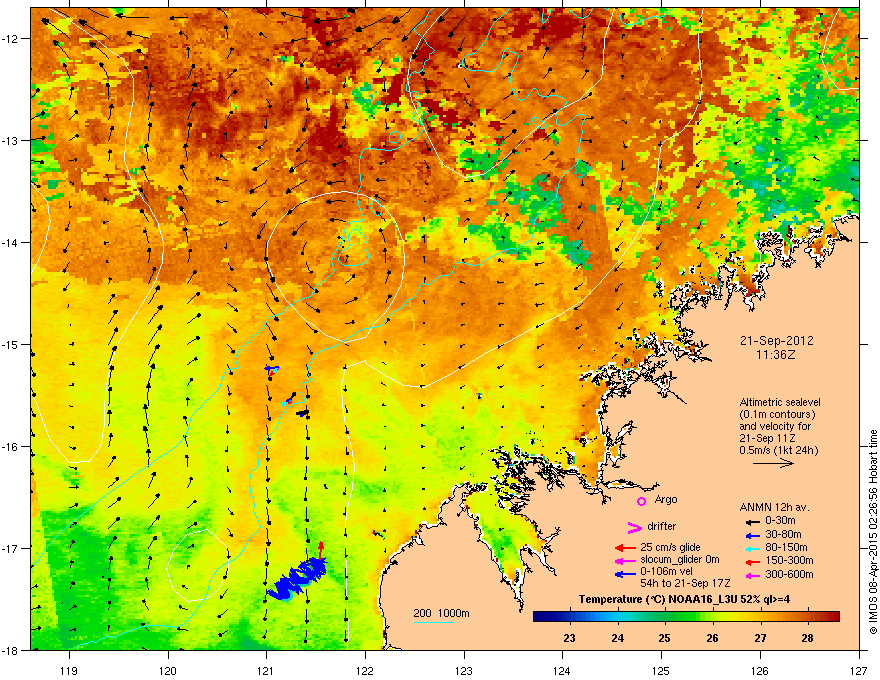This screenshot has height=680, width=880.
Task: Click the red 150-300m ANMN arrow
Action: click(x=752, y=560)
